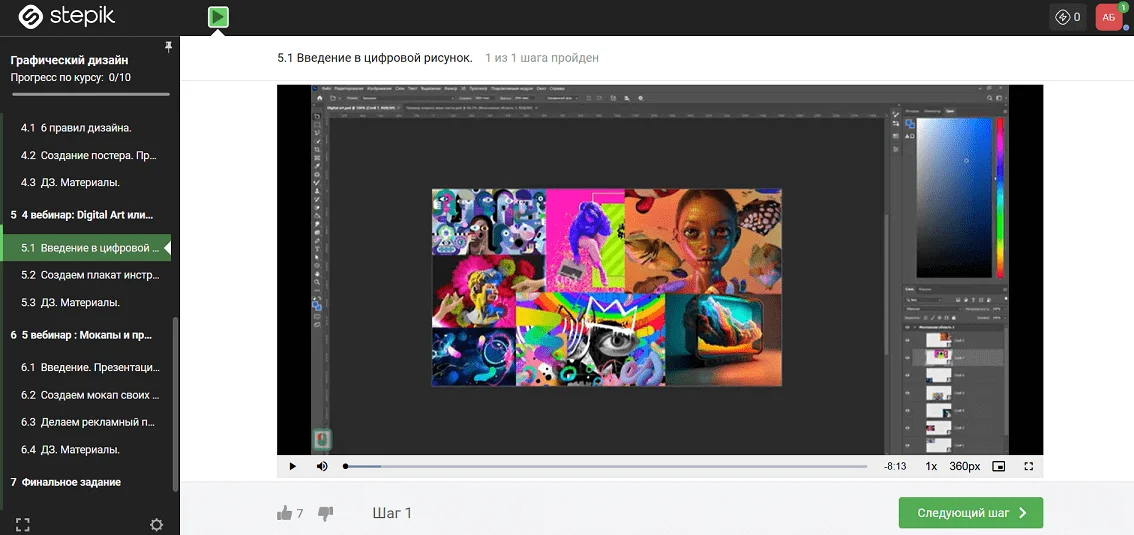1134x535 pixels.
Task: Unpin the course sidebar
Action: pyautogui.click(x=168, y=47)
